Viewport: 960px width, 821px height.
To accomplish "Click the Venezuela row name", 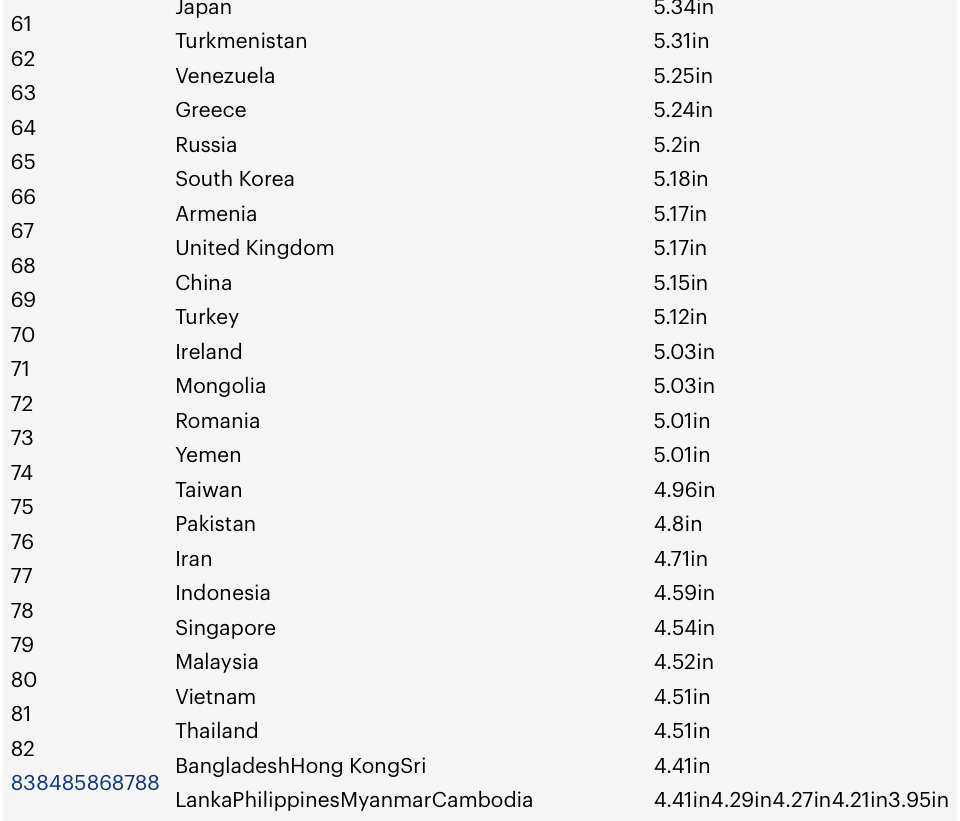I will point(225,76).
